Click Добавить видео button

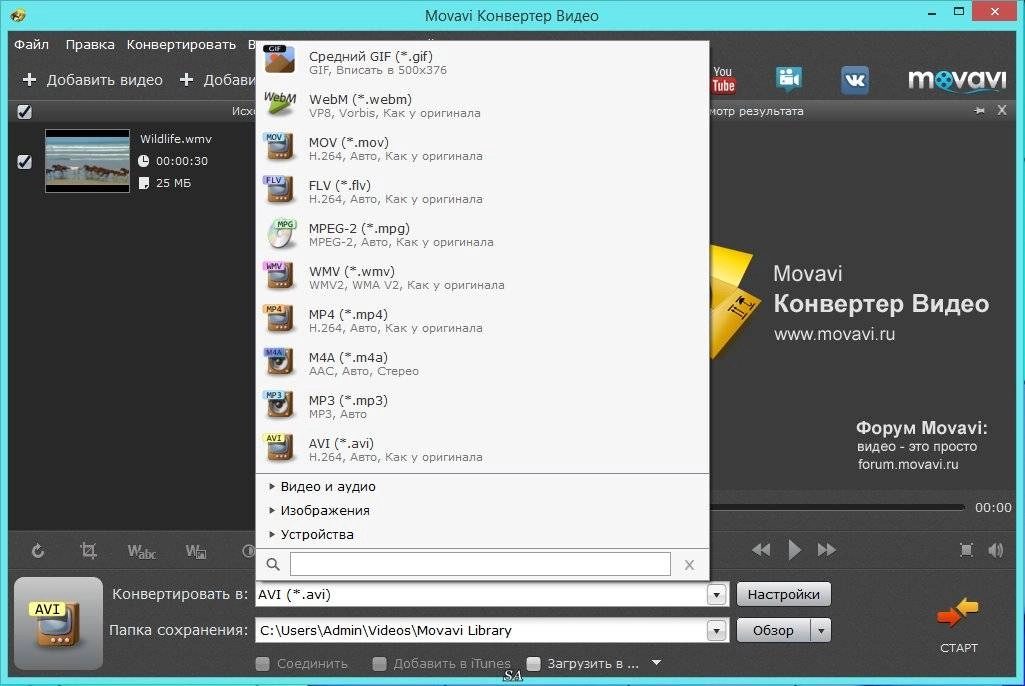coord(93,80)
